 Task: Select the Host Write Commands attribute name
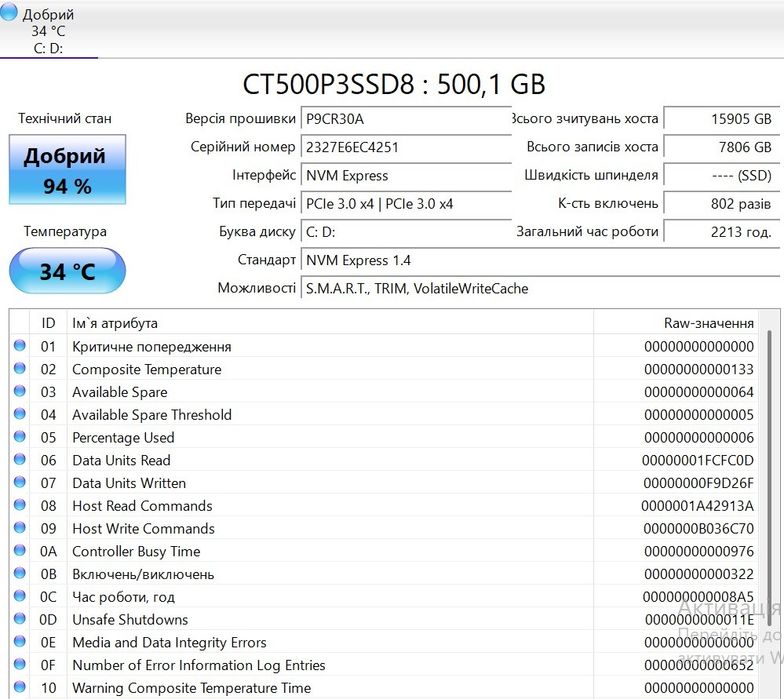(143, 529)
